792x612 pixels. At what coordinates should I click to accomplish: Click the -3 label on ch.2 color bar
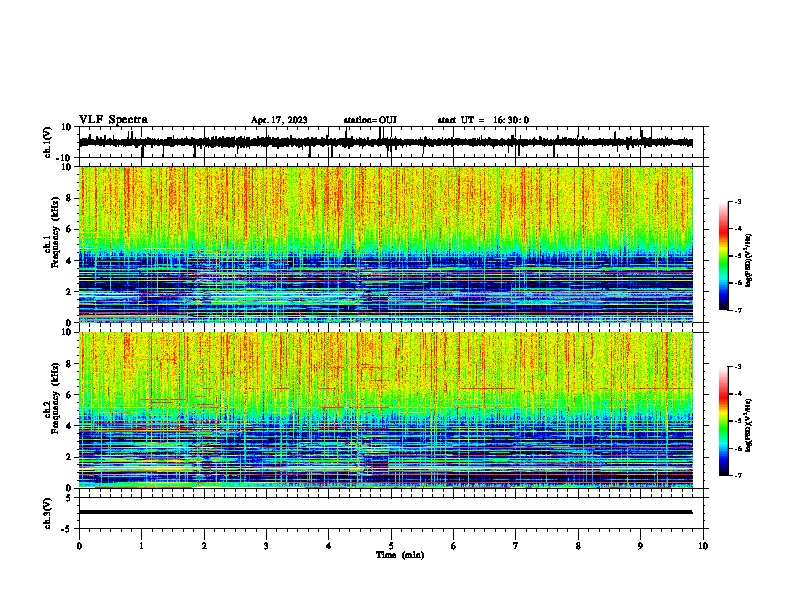click(x=738, y=367)
